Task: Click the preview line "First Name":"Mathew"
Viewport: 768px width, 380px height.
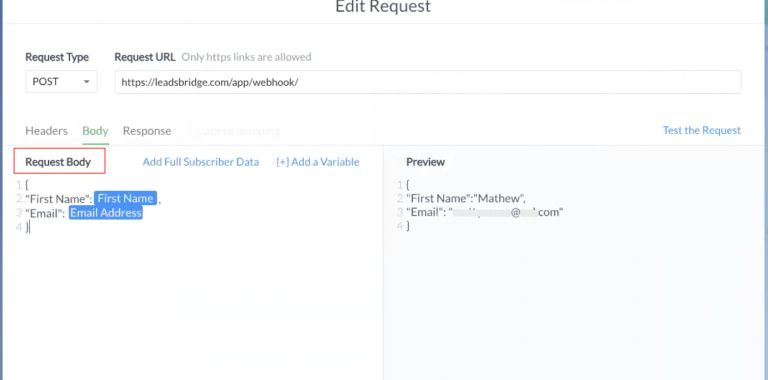Action: (x=466, y=198)
